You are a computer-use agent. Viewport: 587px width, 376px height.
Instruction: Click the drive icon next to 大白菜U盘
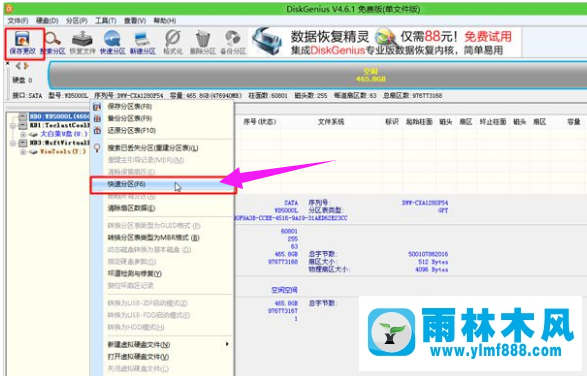(33, 134)
